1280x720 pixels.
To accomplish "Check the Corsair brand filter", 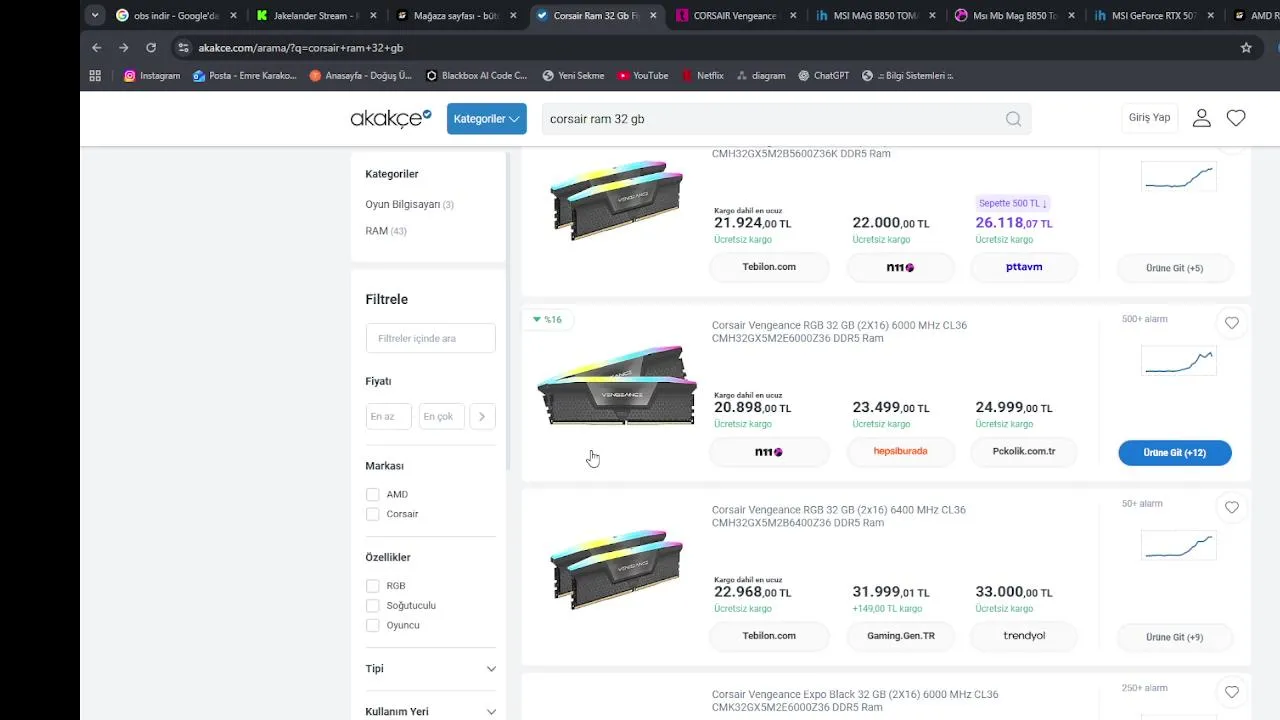I will [372, 514].
